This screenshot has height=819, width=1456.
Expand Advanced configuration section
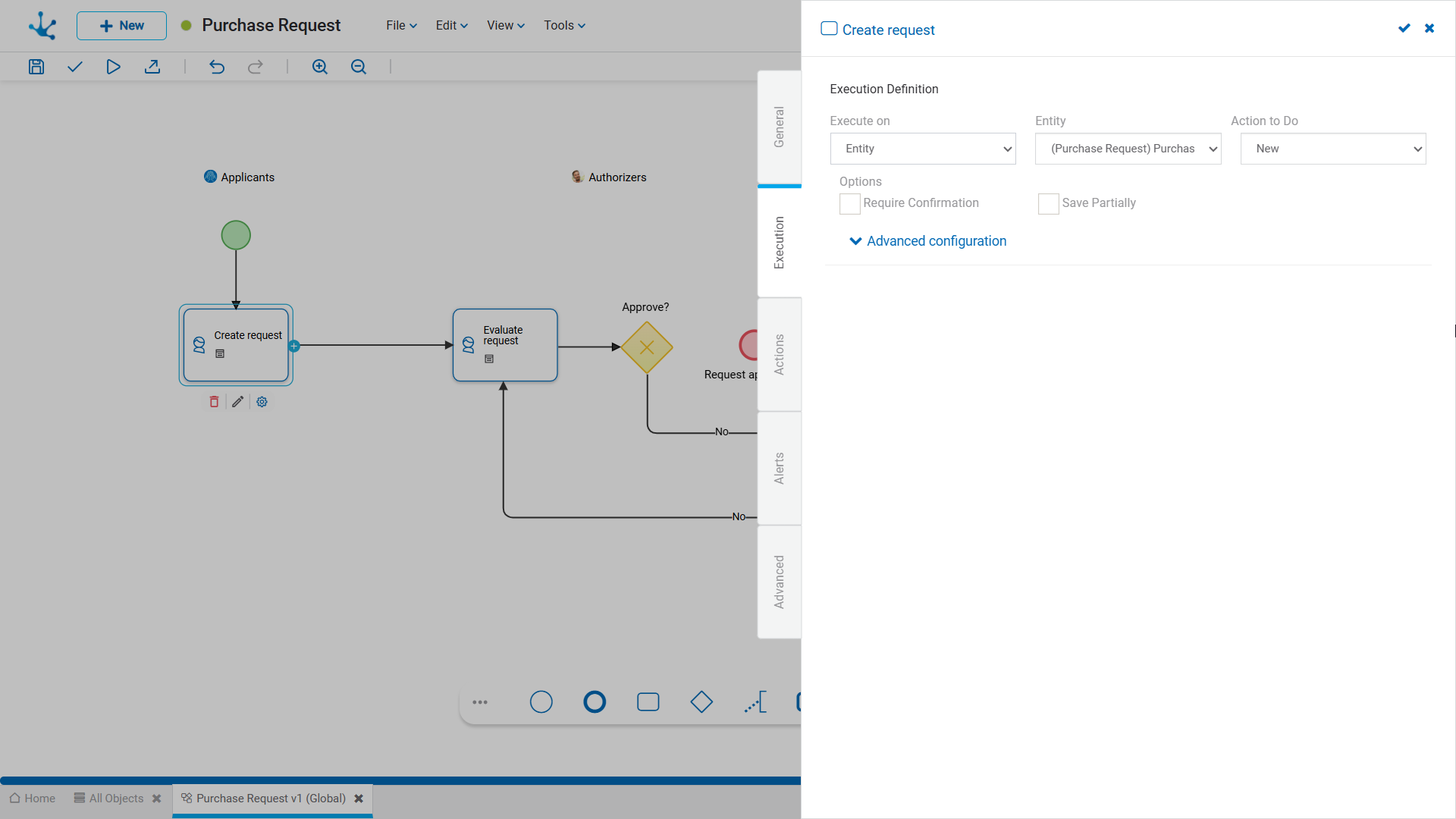[x=928, y=241]
